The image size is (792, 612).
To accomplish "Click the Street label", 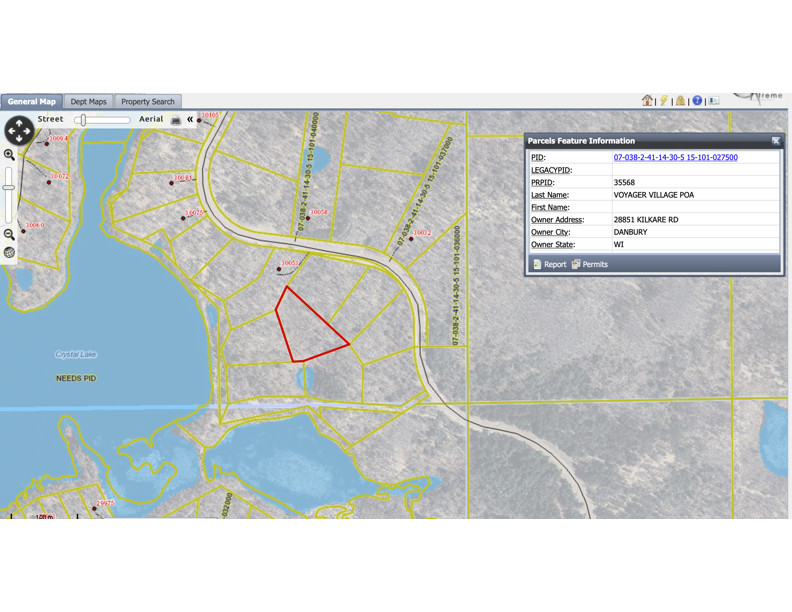I will pyautogui.click(x=51, y=119).
